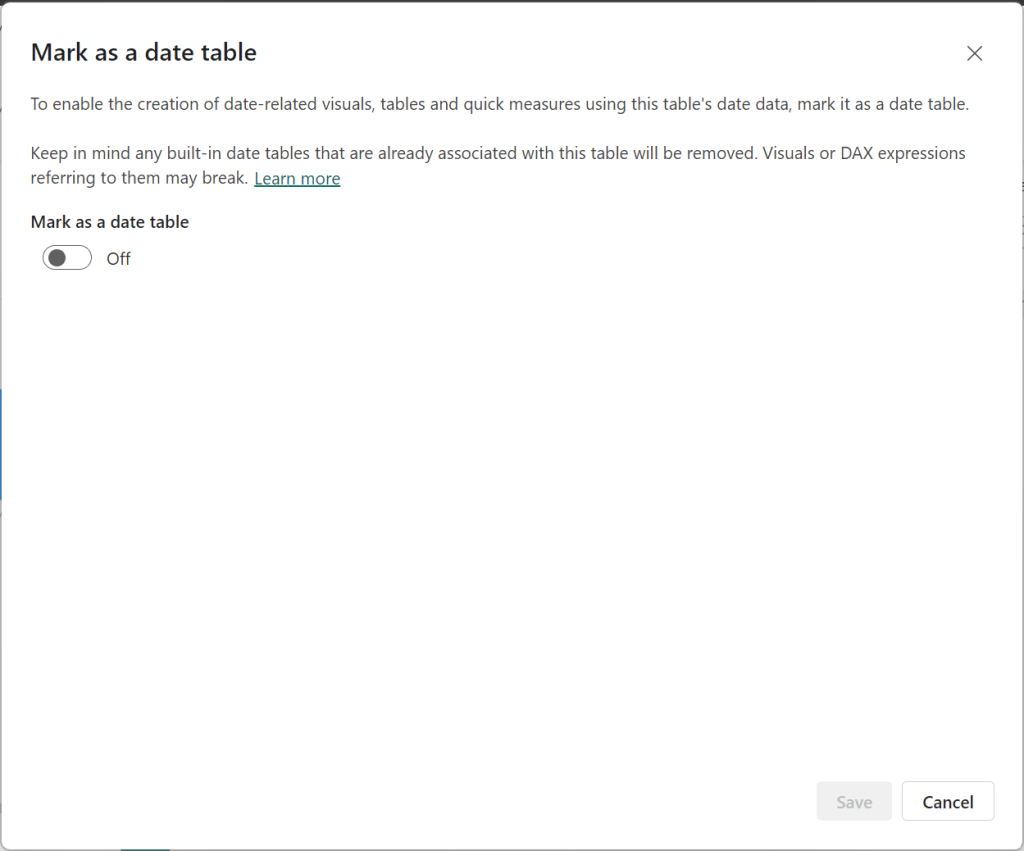This screenshot has height=851, width=1024.
Task: Select the text 'Visuals or DAX expressions'
Action: [x=867, y=154]
